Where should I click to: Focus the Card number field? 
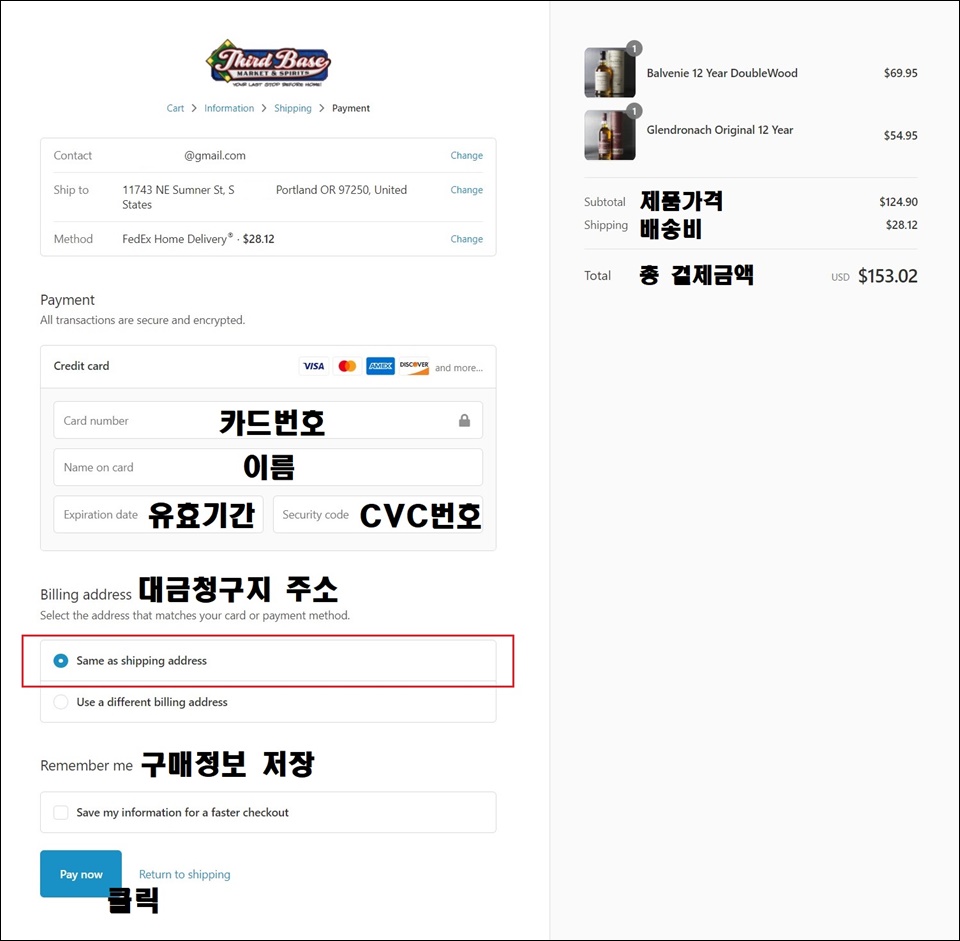(268, 420)
